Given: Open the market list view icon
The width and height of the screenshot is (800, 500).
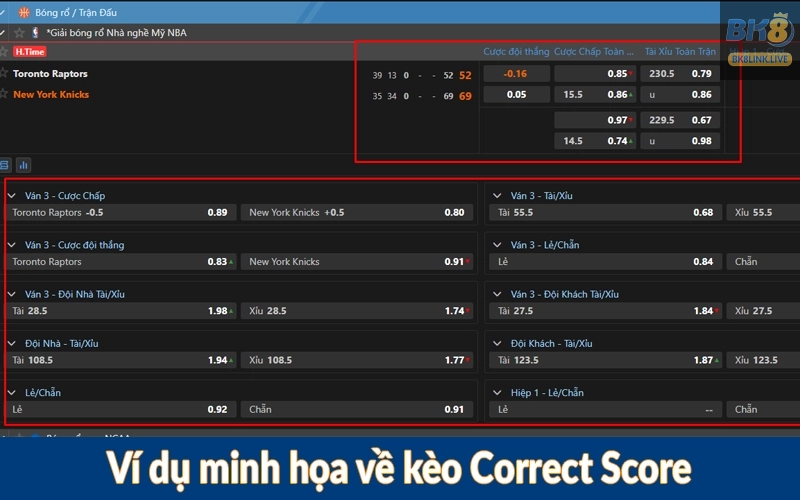Looking at the screenshot, I should point(5,165).
